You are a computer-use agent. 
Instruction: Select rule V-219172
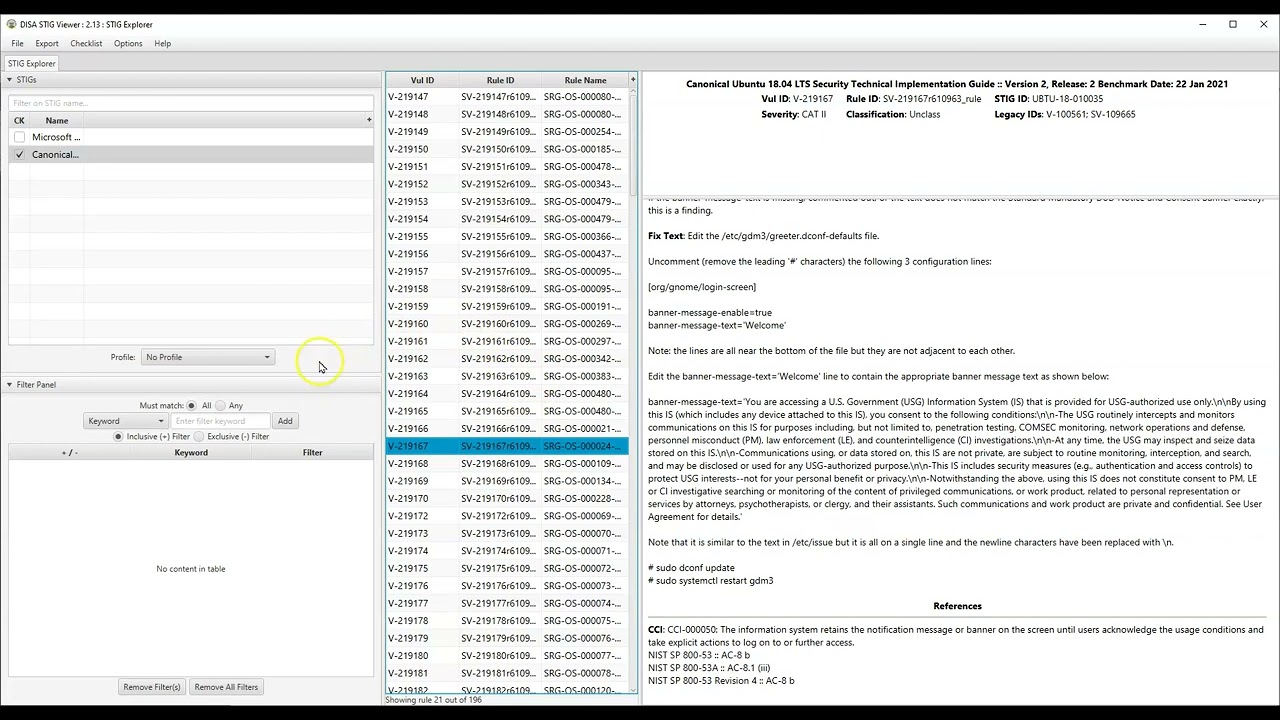coord(508,516)
